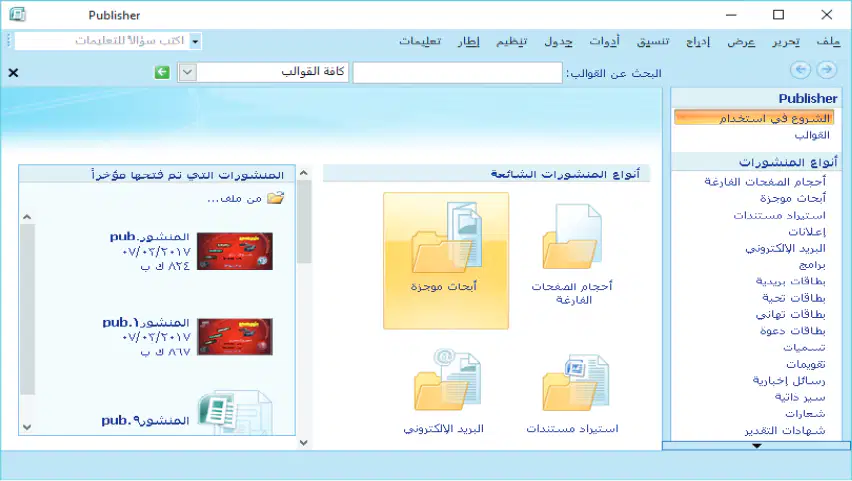Select أحجام الصفحات الفارغة in sidebar list

(765, 181)
